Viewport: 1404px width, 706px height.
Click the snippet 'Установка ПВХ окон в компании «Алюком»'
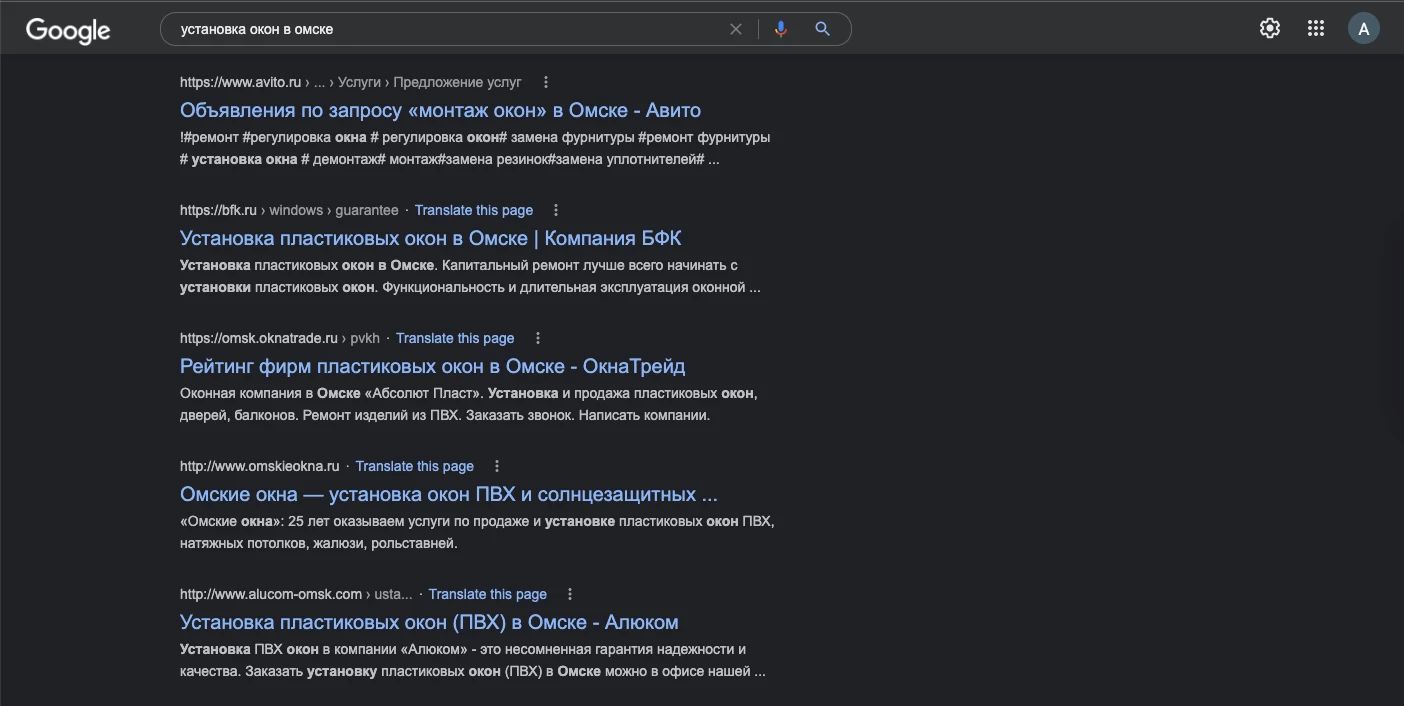(473, 660)
